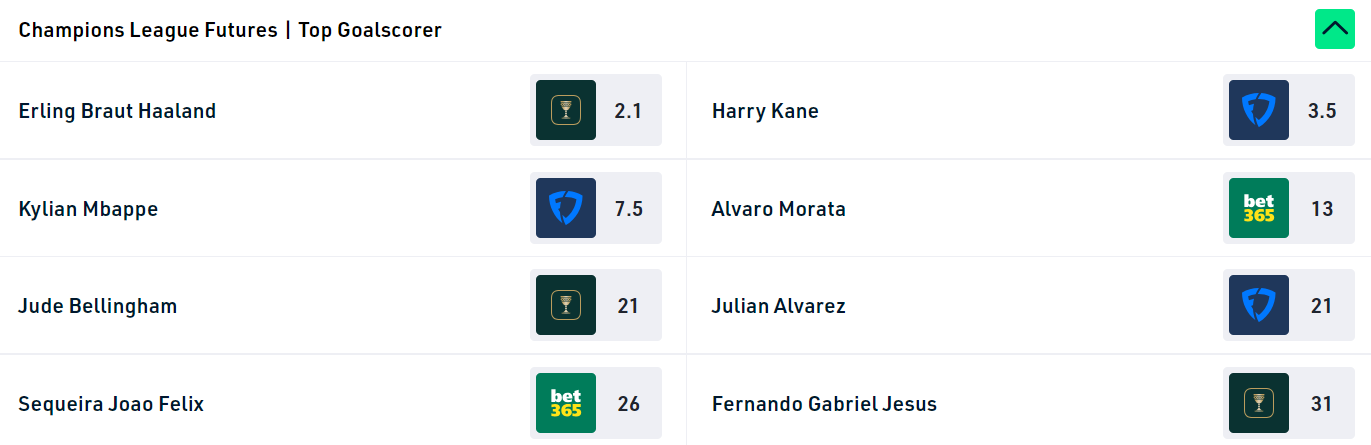
Task: Click the Erling Braut Haaland player name
Action: pyautogui.click(x=117, y=111)
